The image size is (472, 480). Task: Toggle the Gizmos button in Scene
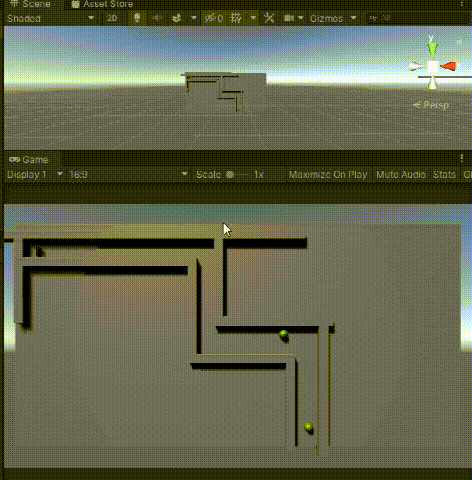[327, 18]
